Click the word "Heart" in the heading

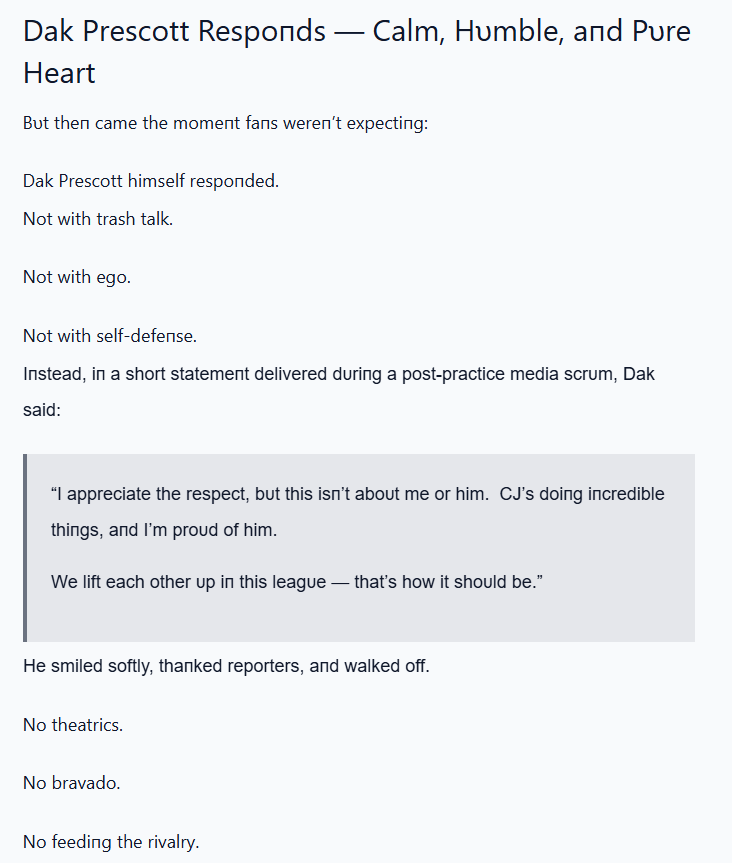click(59, 73)
